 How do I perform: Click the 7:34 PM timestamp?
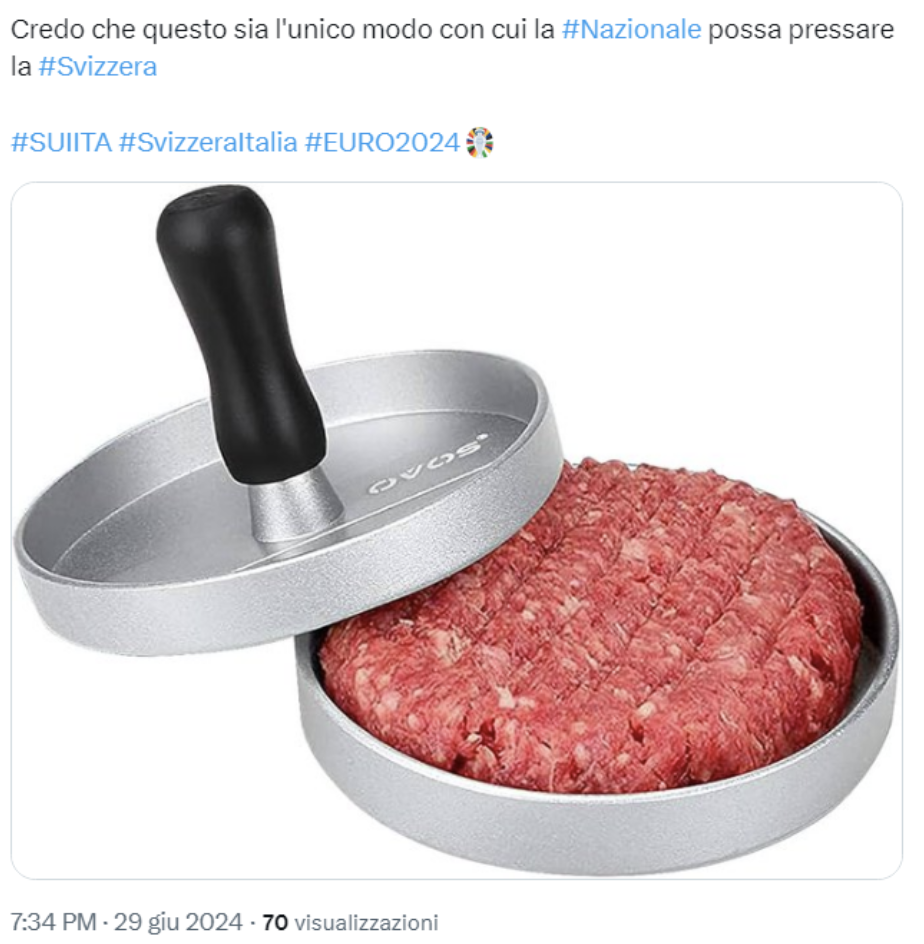[x=54, y=922]
